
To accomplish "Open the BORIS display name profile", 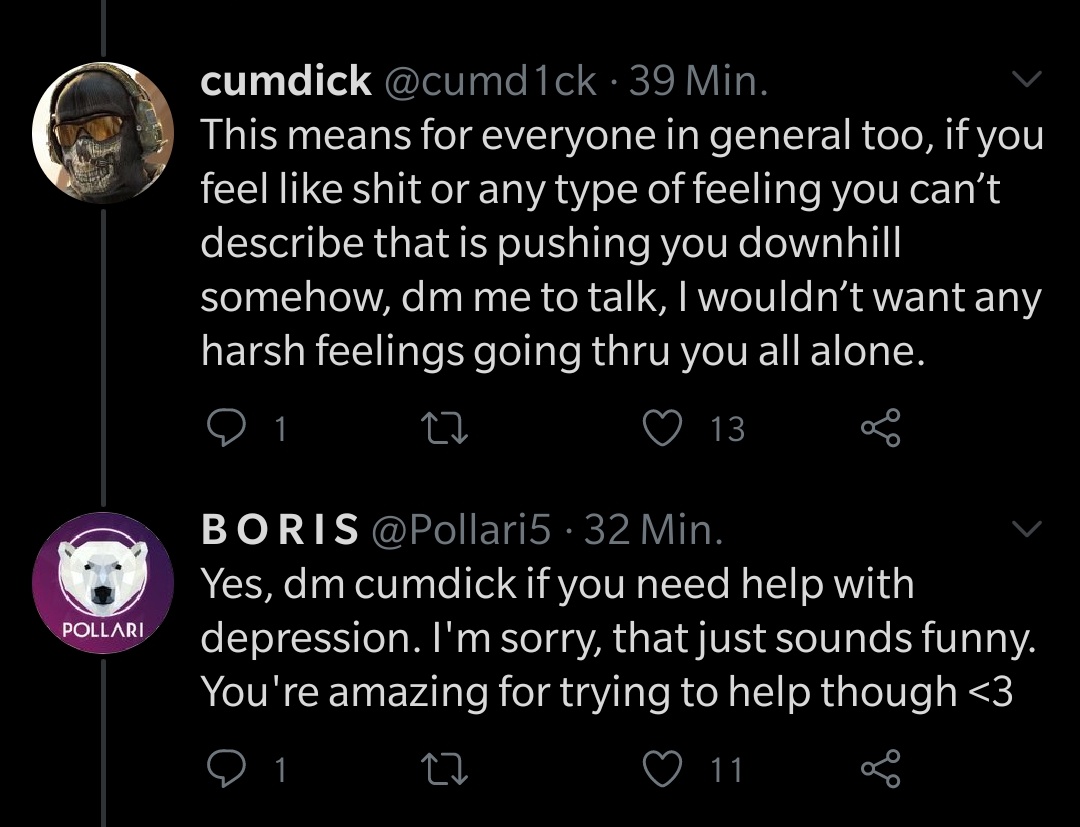I will [280, 531].
